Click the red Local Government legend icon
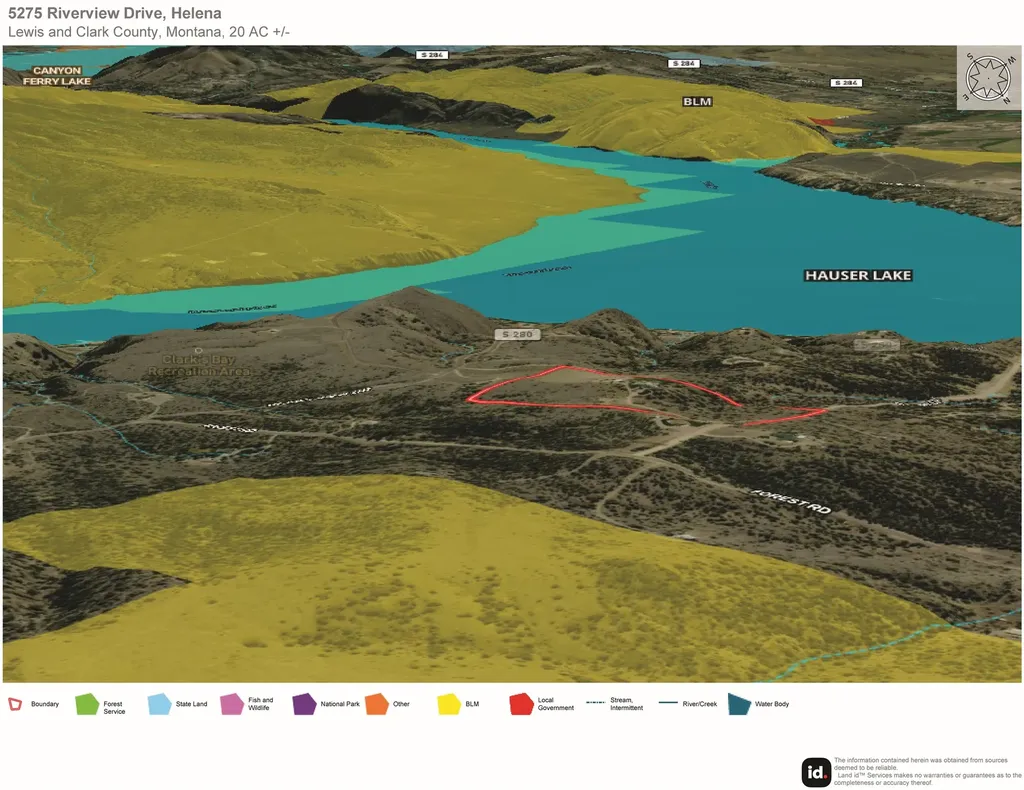This screenshot has width=1024, height=790. (x=521, y=704)
